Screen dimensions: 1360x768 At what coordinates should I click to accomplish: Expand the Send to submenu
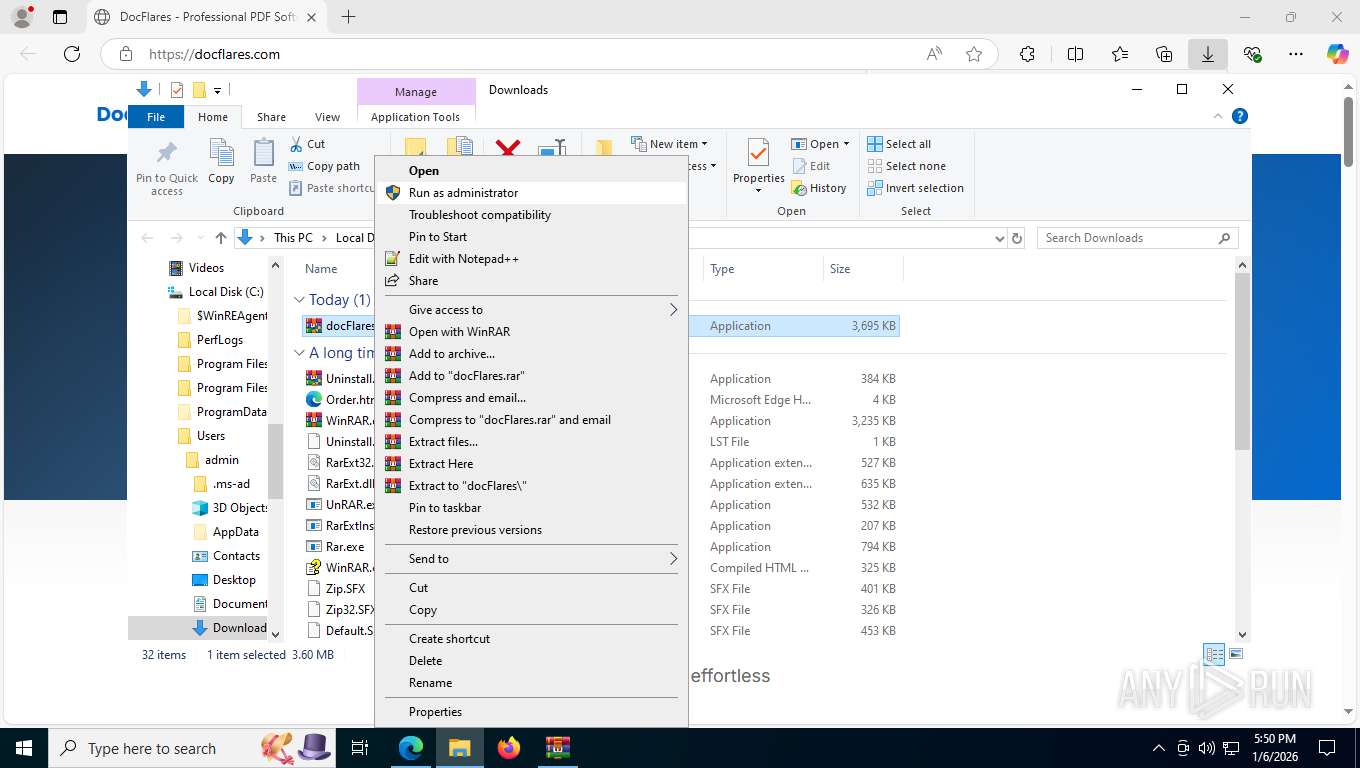point(531,559)
